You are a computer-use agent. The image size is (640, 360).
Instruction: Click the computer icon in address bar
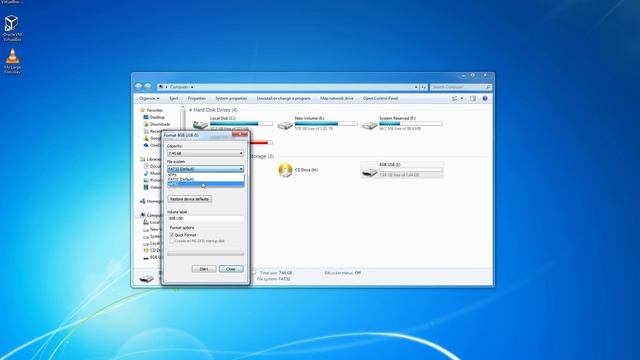[x=161, y=87]
